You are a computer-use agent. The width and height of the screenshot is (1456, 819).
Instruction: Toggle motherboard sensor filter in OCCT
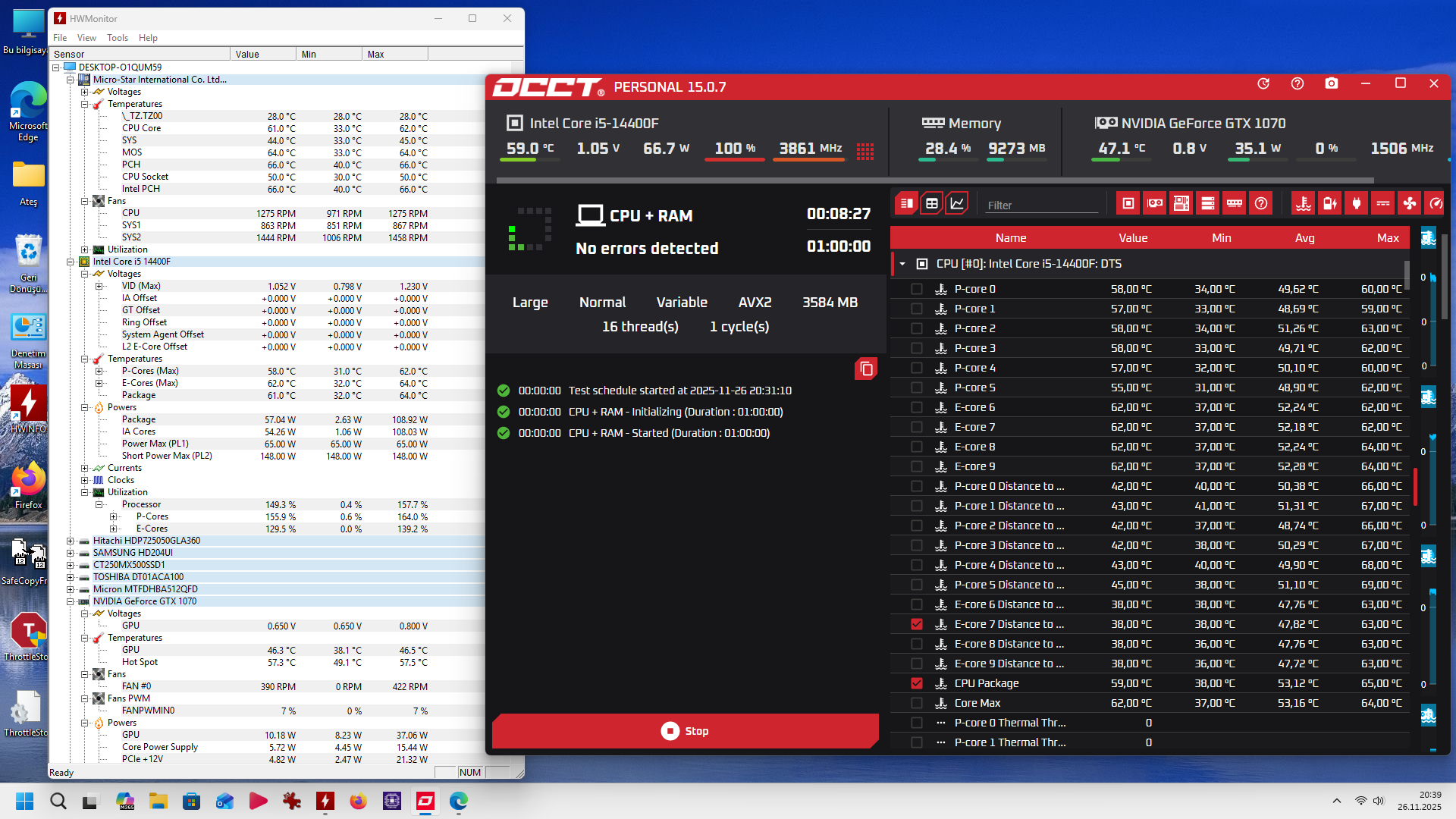pos(1181,203)
